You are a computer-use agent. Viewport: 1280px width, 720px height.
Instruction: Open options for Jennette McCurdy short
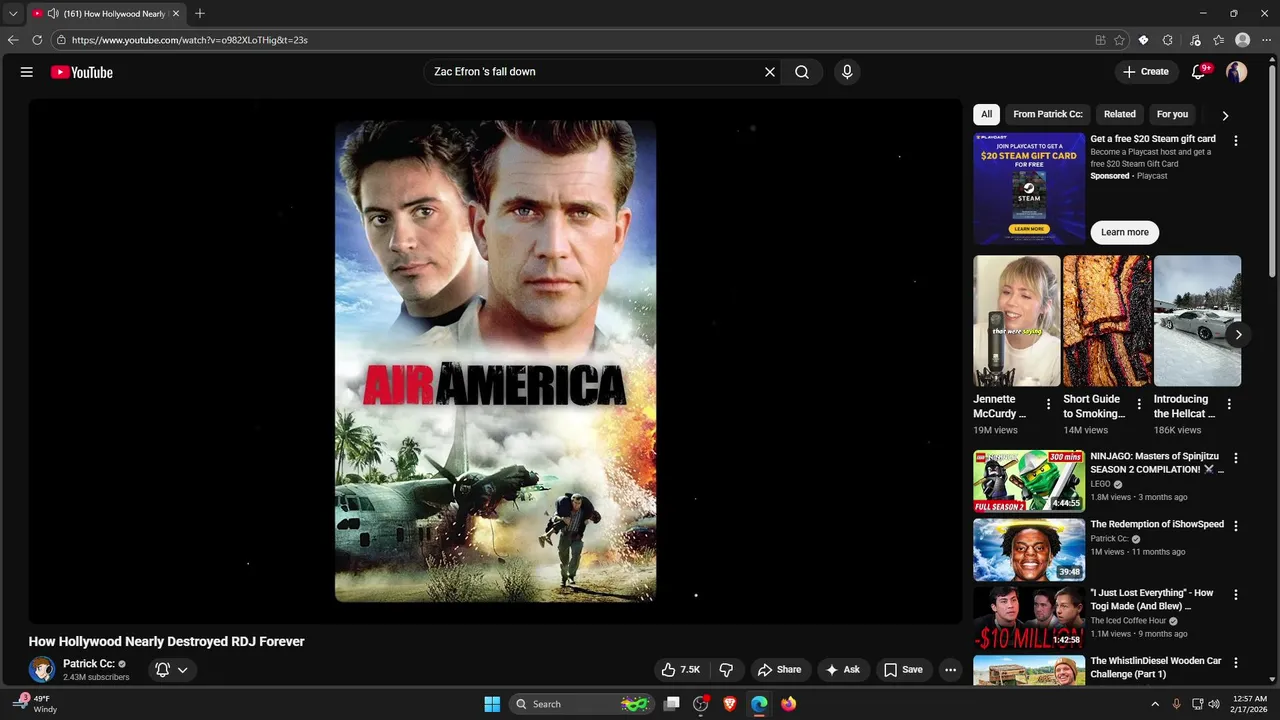pyautogui.click(x=1048, y=404)
